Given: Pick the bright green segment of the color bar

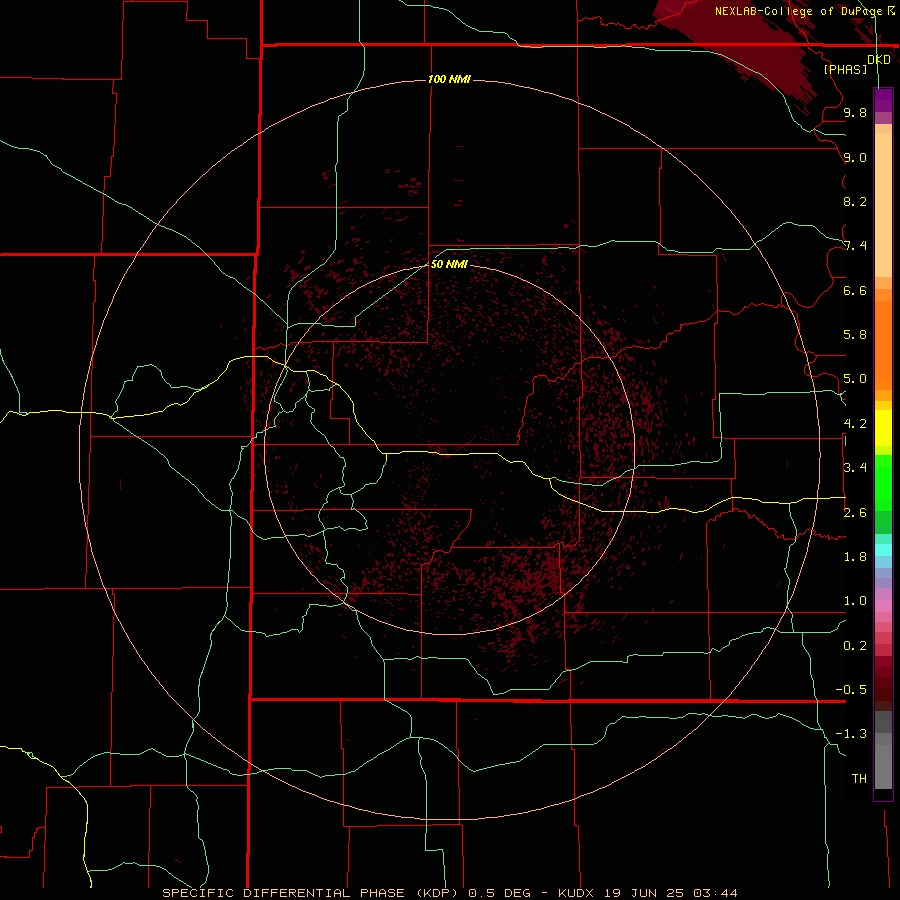Looking at the screenshot, I should point(883,483).
